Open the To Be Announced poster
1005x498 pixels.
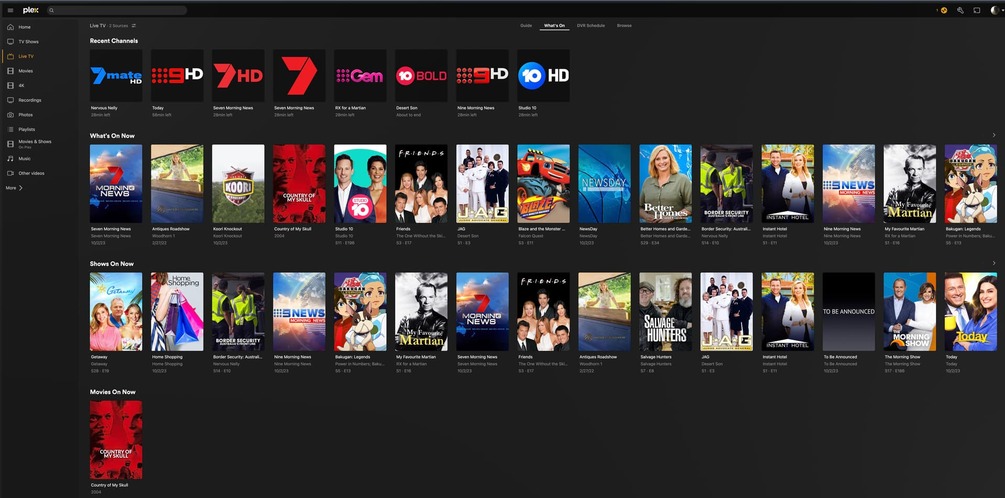[849, 311]
